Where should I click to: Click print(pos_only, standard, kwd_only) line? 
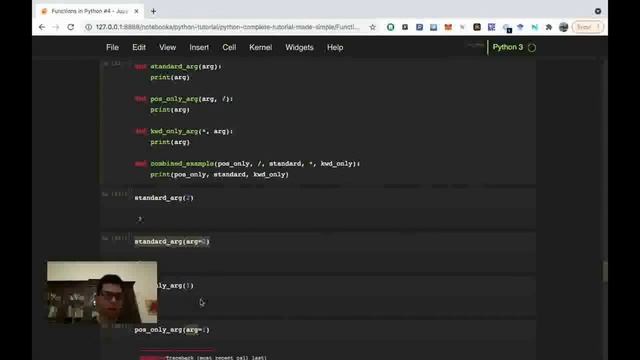219,174
